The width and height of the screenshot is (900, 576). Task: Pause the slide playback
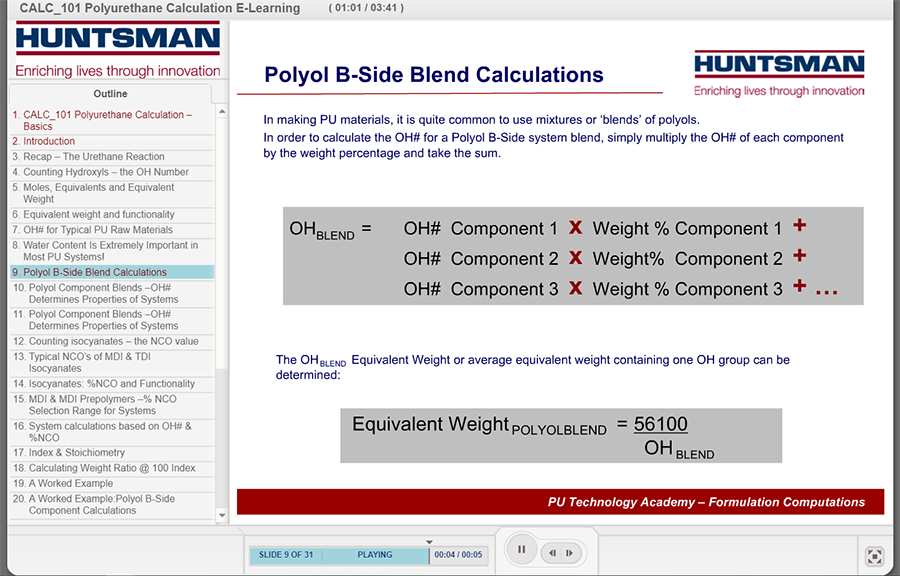pyautogui.click(x=521, y=549)
